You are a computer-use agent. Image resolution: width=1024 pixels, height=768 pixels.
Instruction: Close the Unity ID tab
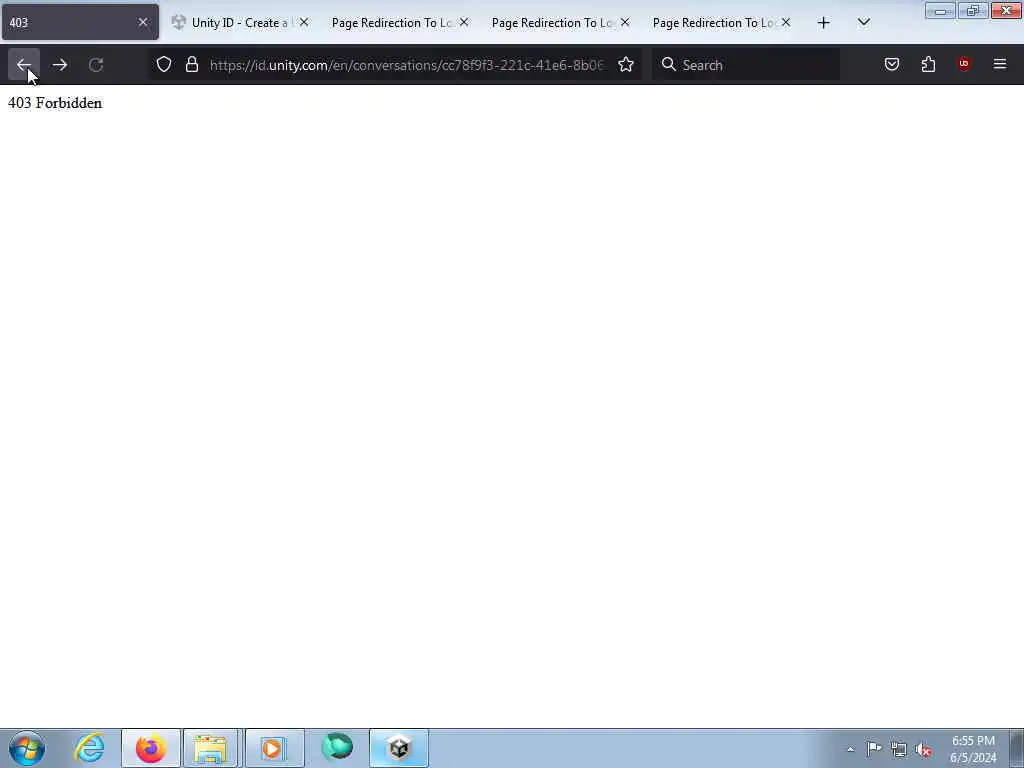pyautogui.click(x=304, y=22)
